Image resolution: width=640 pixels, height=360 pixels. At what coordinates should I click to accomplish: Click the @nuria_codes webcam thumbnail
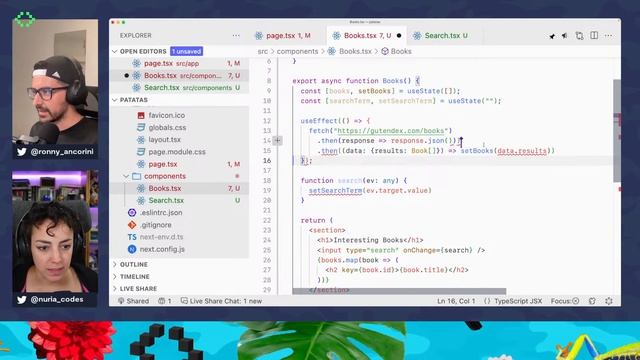point(55,231)
